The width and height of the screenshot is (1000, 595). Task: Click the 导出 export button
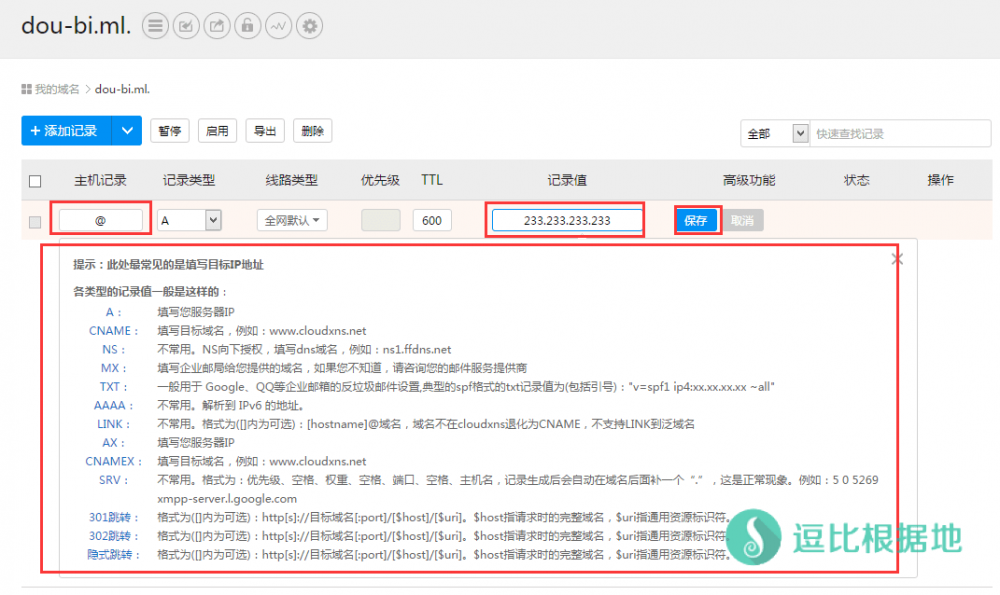[x=265, y=131]
